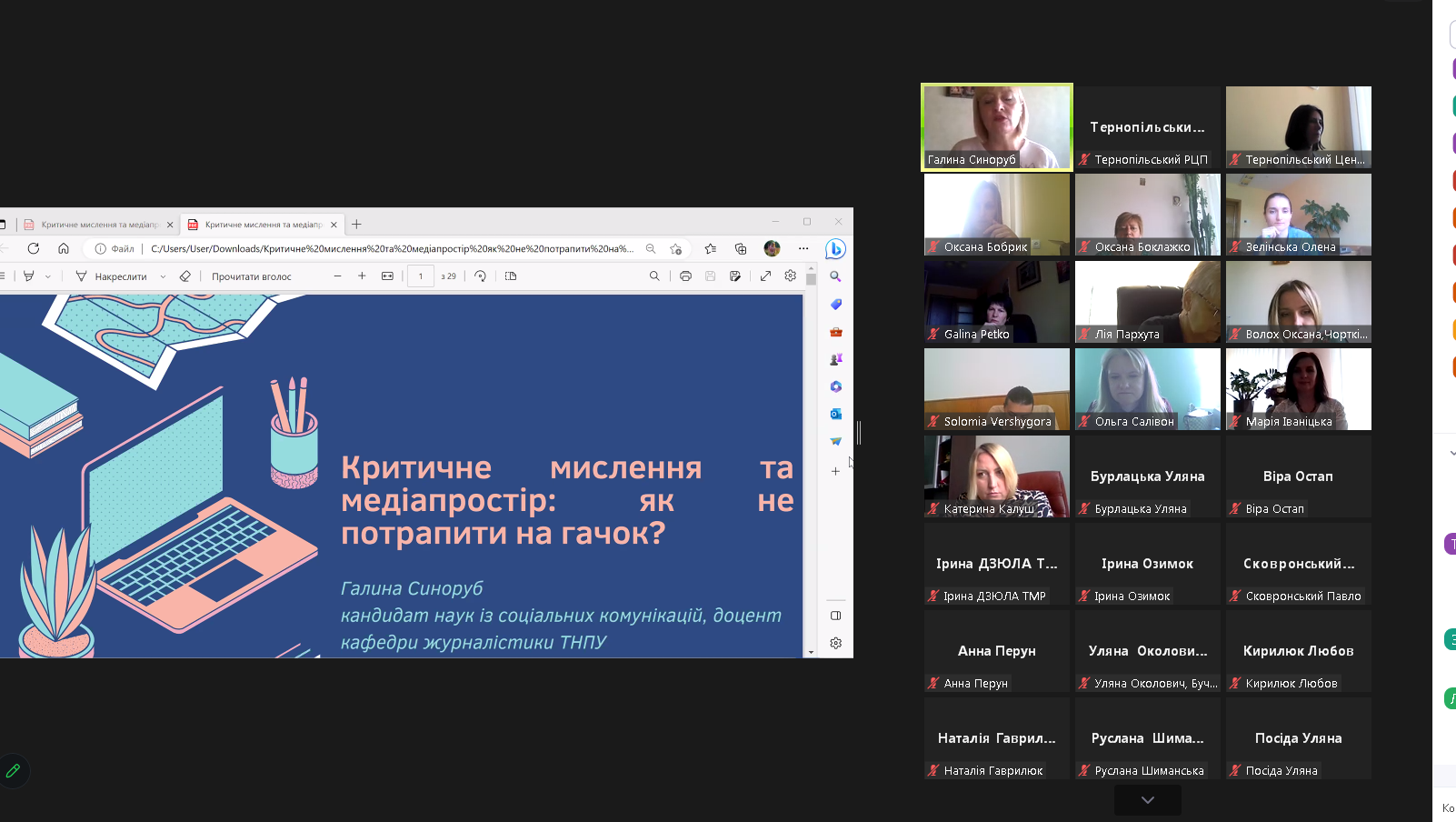Click the Прочитати вголос button
The height and width of the screenshot is (822, 1456).
pyautogui.click(x=251, y=276)
